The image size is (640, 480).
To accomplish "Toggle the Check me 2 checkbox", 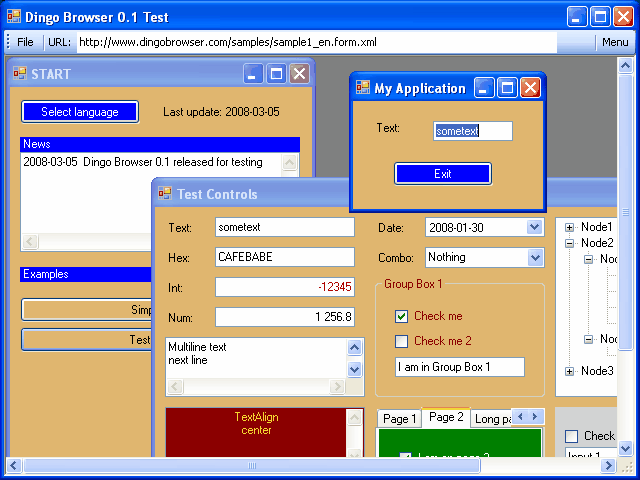I will pyautogui.click(x=401, y=341).
